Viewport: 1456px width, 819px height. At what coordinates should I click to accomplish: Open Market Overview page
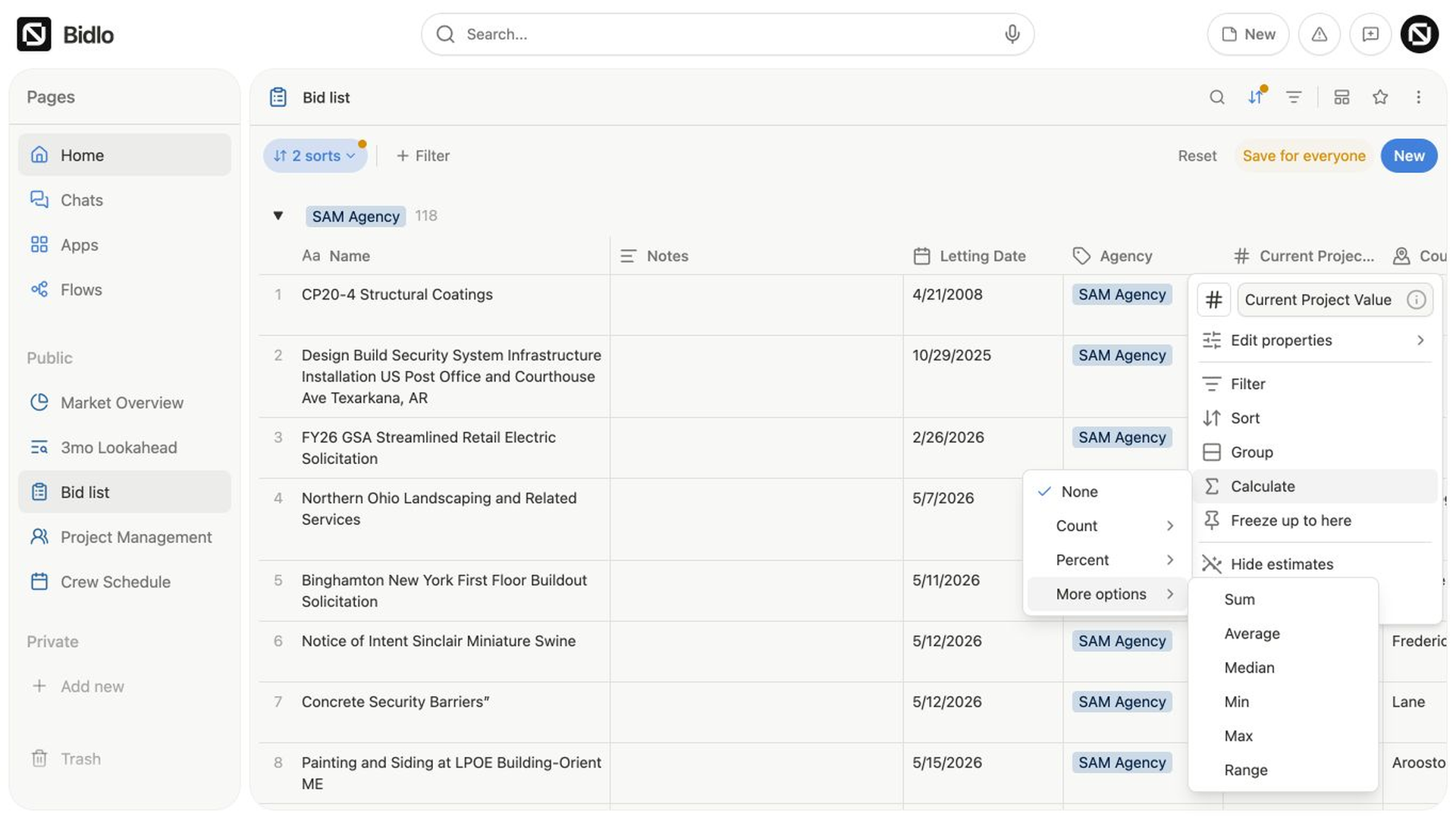tap(124, 403)
